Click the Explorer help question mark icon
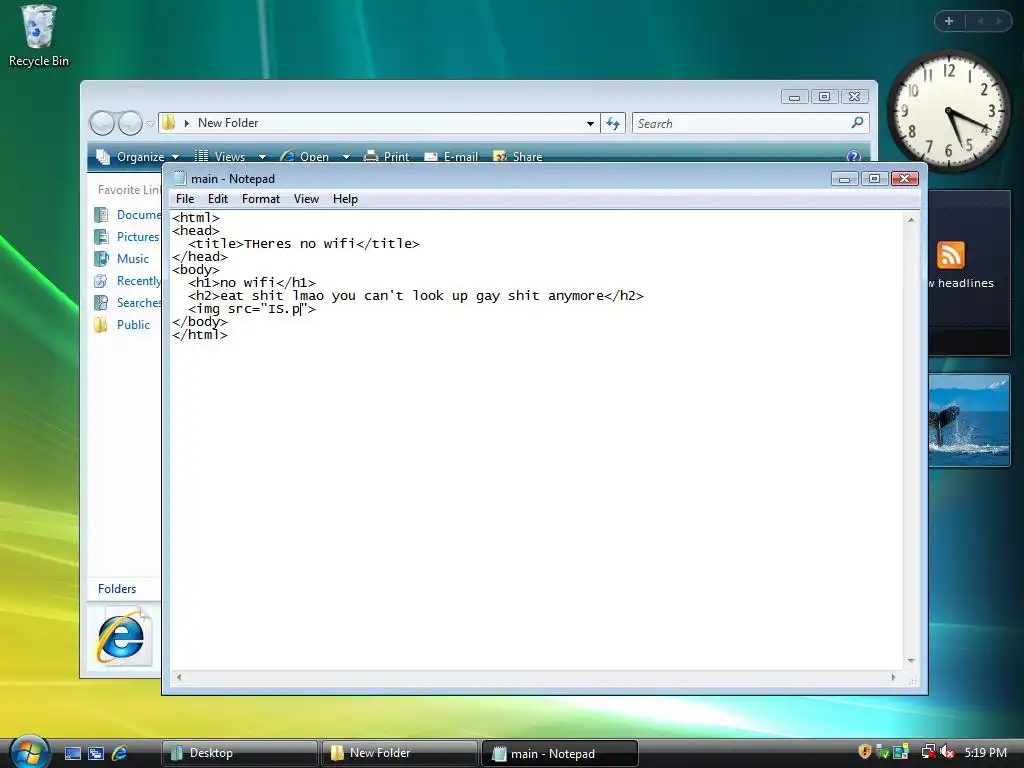 pos(853,157)
